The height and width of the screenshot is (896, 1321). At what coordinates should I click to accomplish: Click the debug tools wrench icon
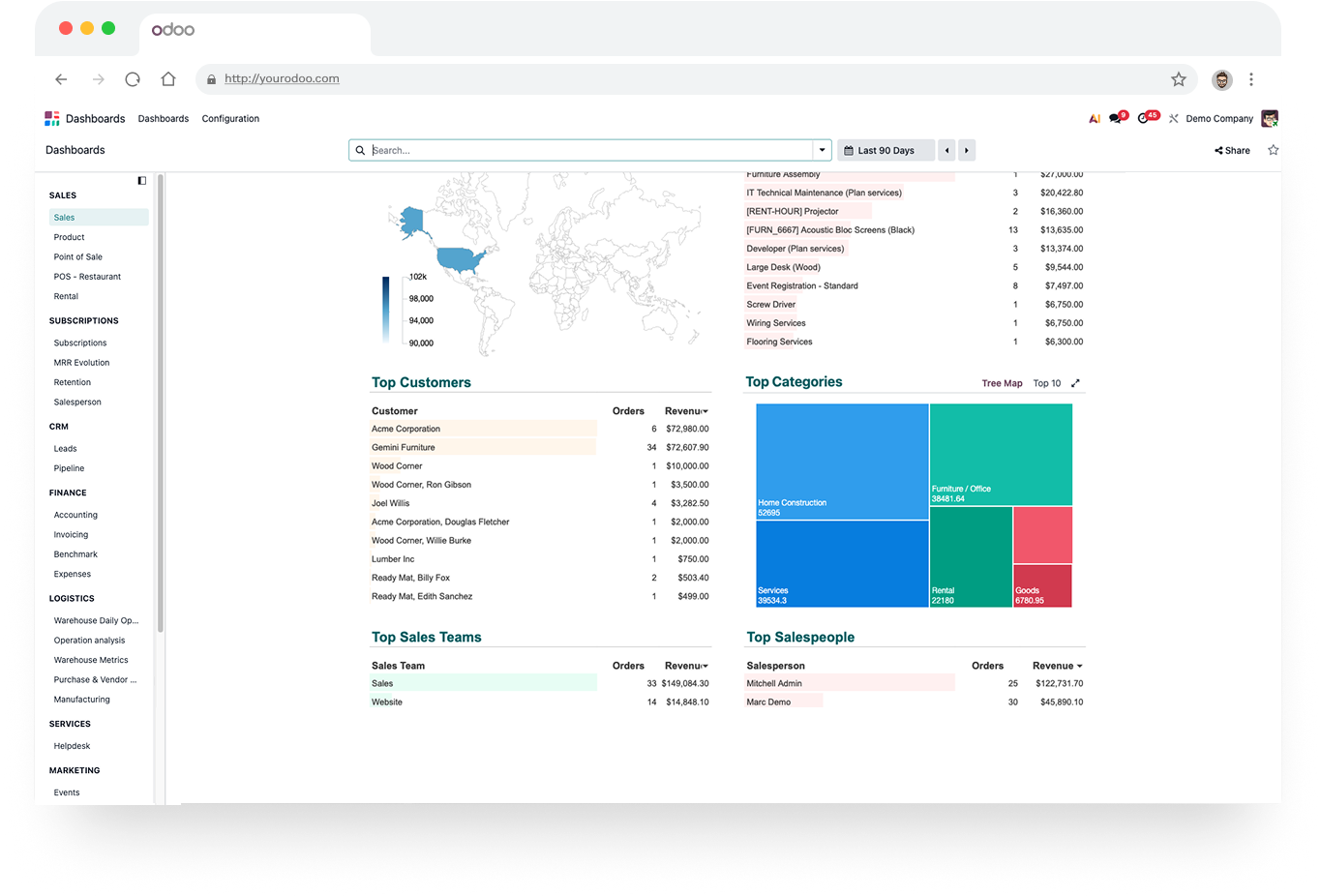coord(1173,119)
